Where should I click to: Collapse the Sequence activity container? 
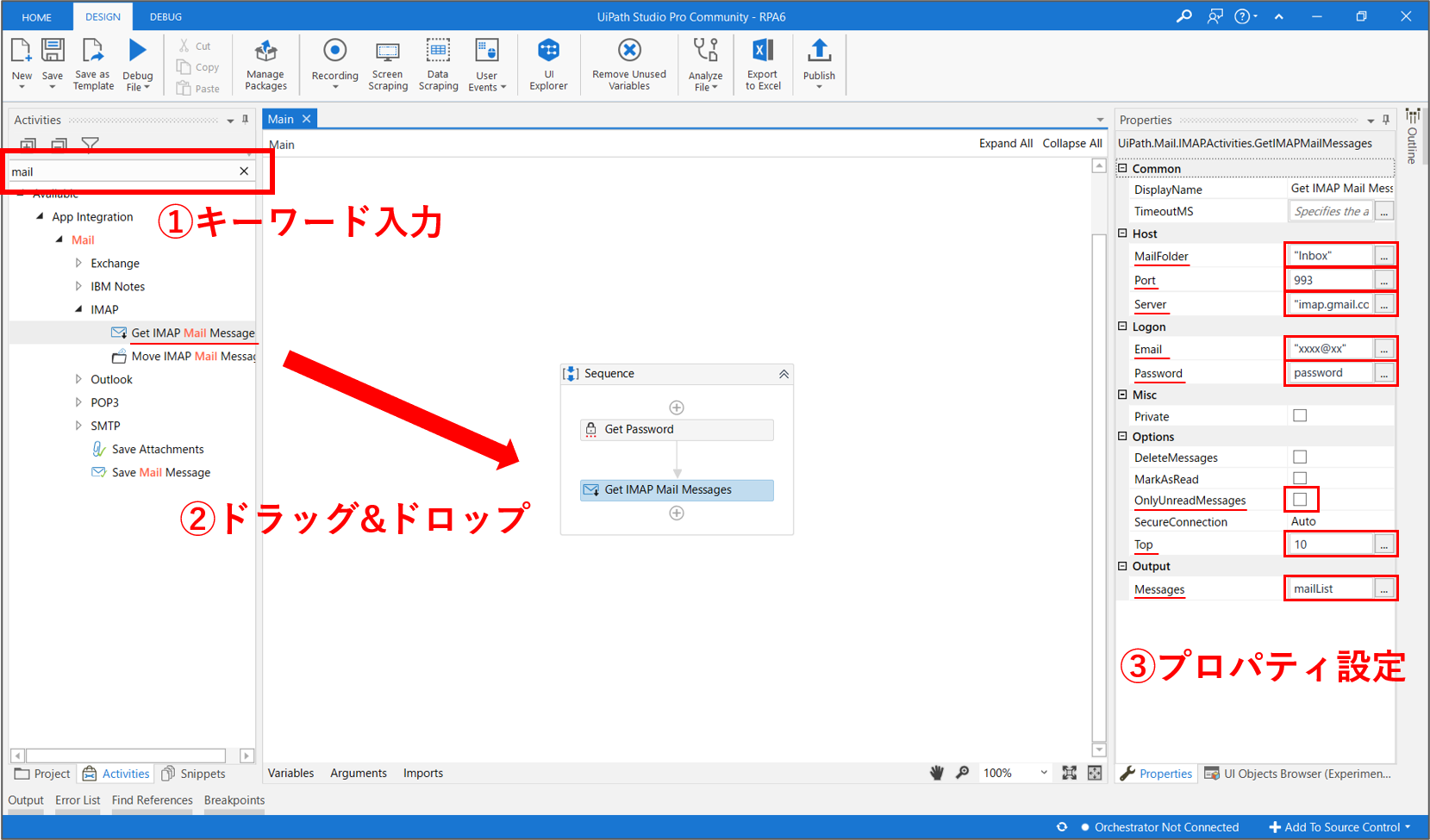click(784, 374)
